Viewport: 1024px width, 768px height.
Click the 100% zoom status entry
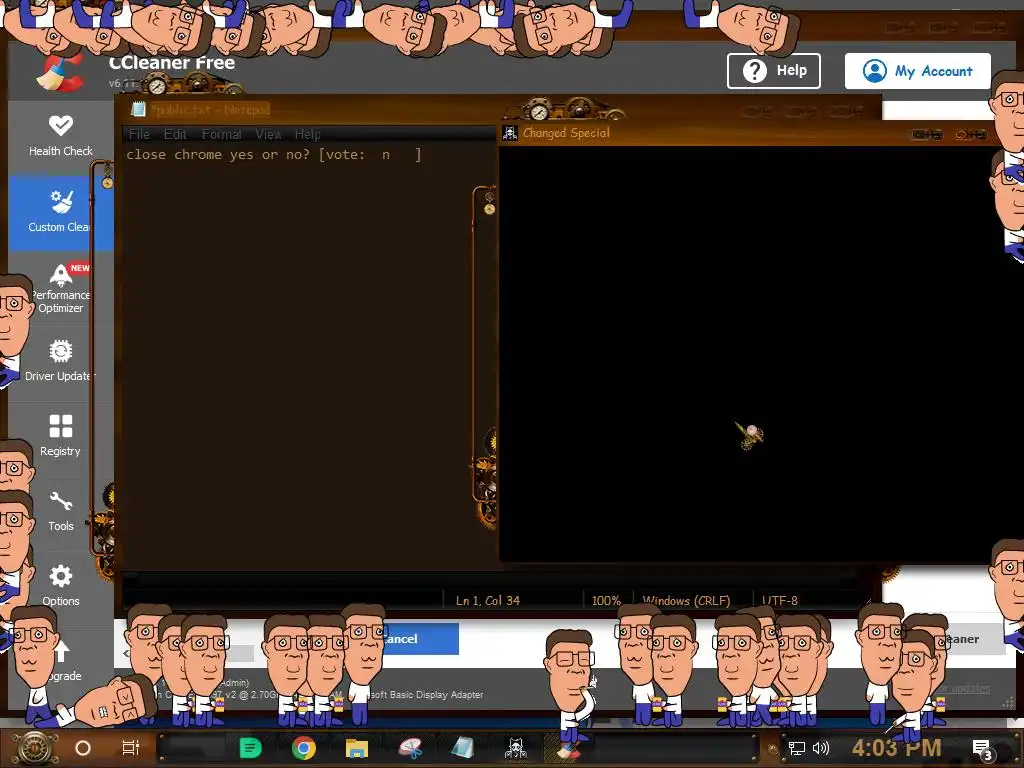[606, 600]
